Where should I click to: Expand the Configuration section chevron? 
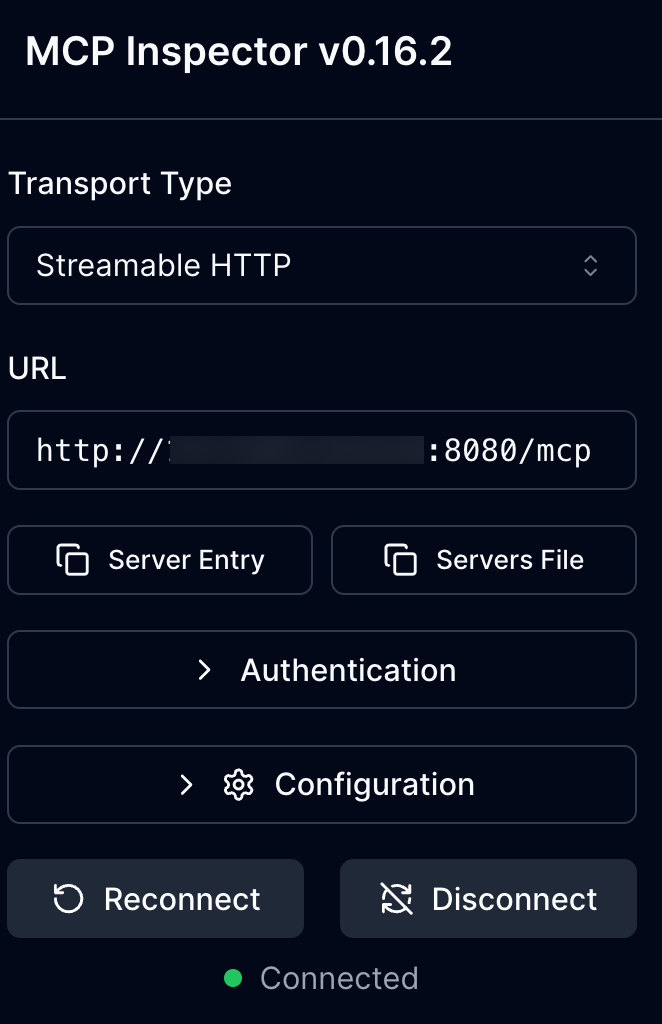pos(186,785)
